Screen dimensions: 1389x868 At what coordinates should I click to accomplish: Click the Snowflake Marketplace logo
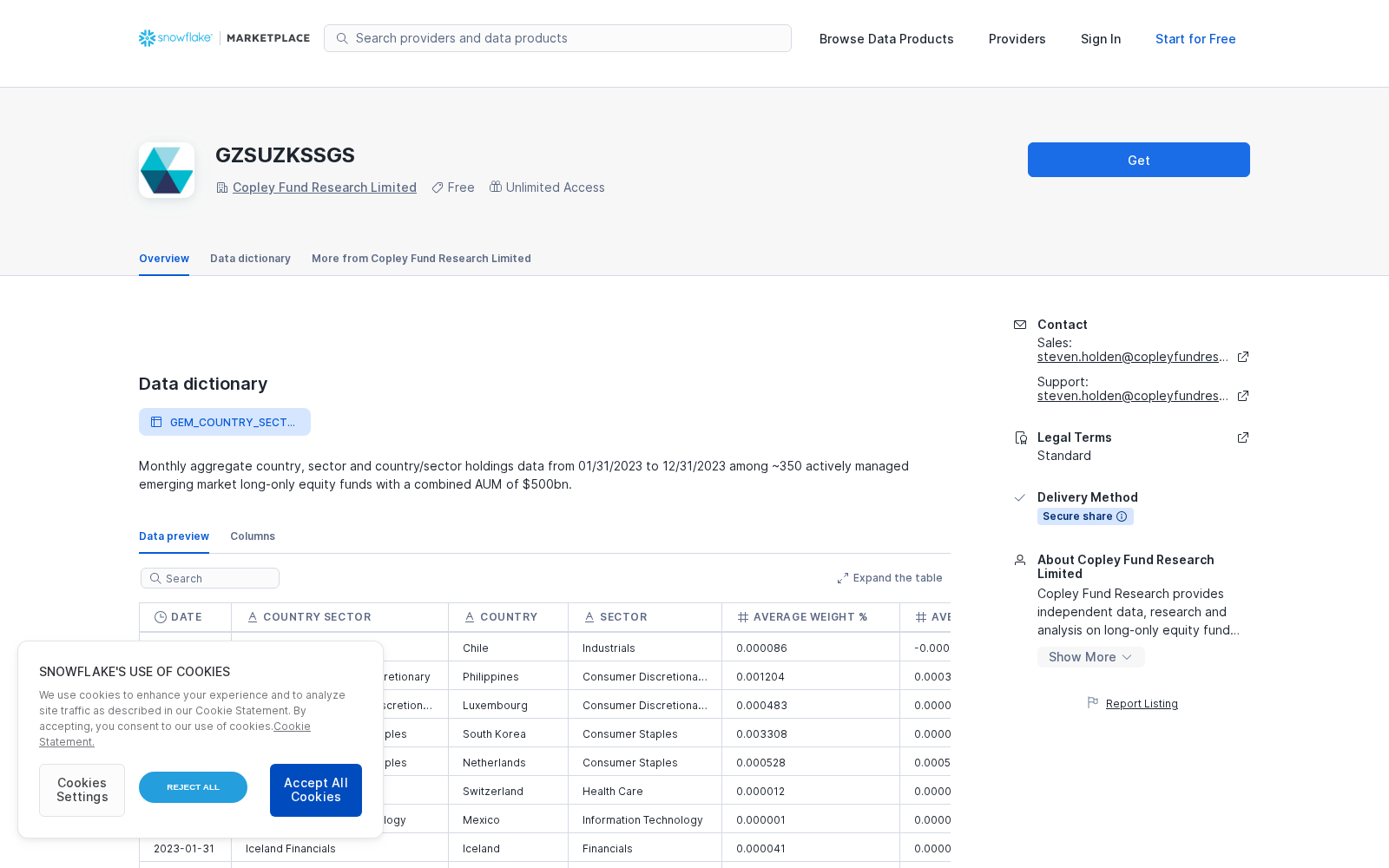pyautogui.click(x=224, y=38)
